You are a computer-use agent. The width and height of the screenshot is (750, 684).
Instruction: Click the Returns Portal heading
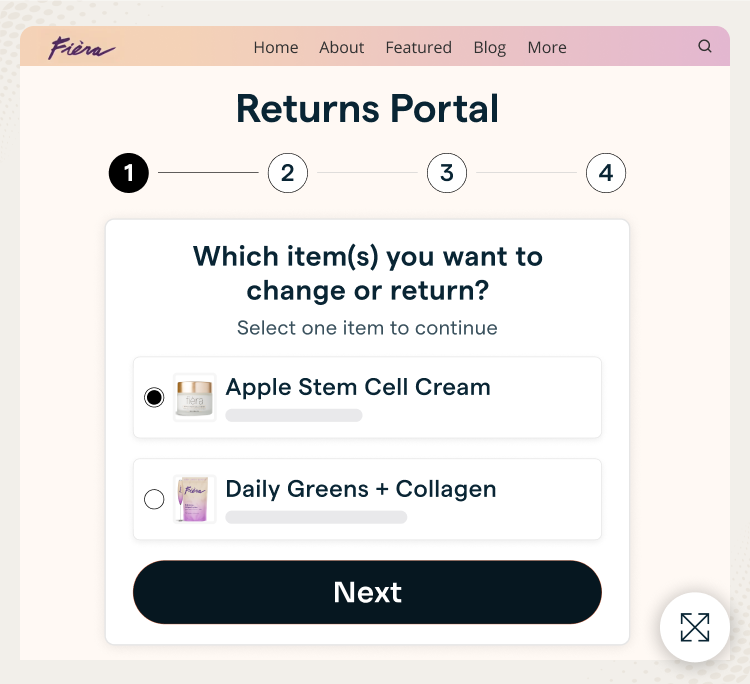367,108
